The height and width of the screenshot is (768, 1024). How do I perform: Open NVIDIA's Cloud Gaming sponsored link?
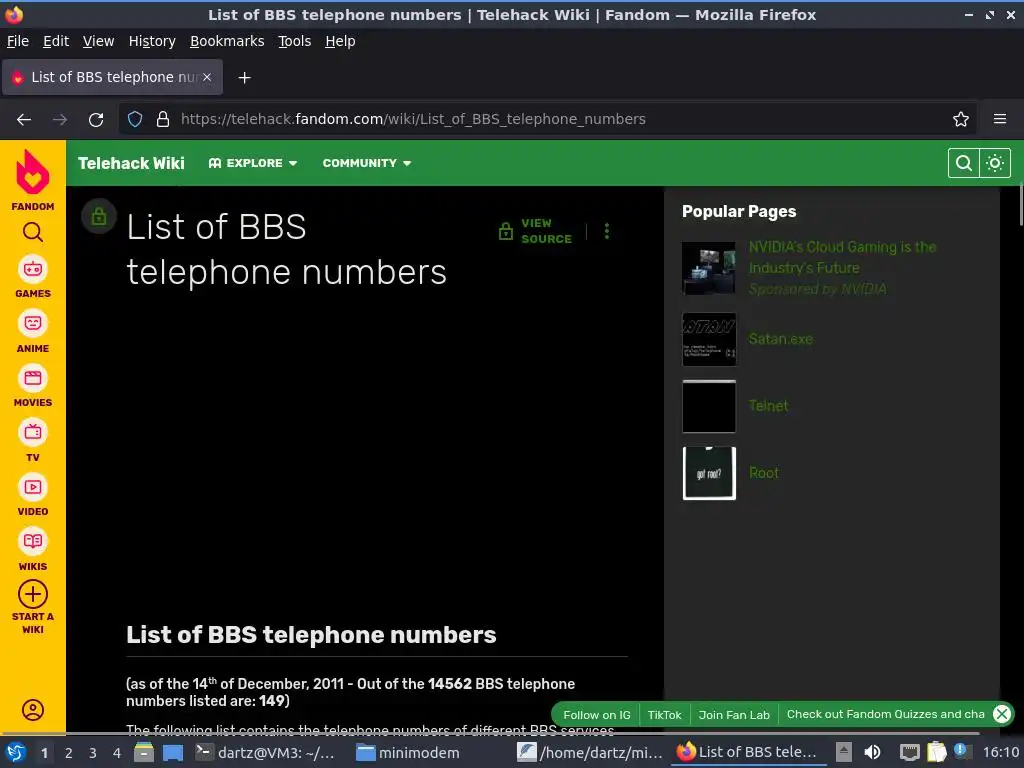pyautogui.click(x=842, y=257)
